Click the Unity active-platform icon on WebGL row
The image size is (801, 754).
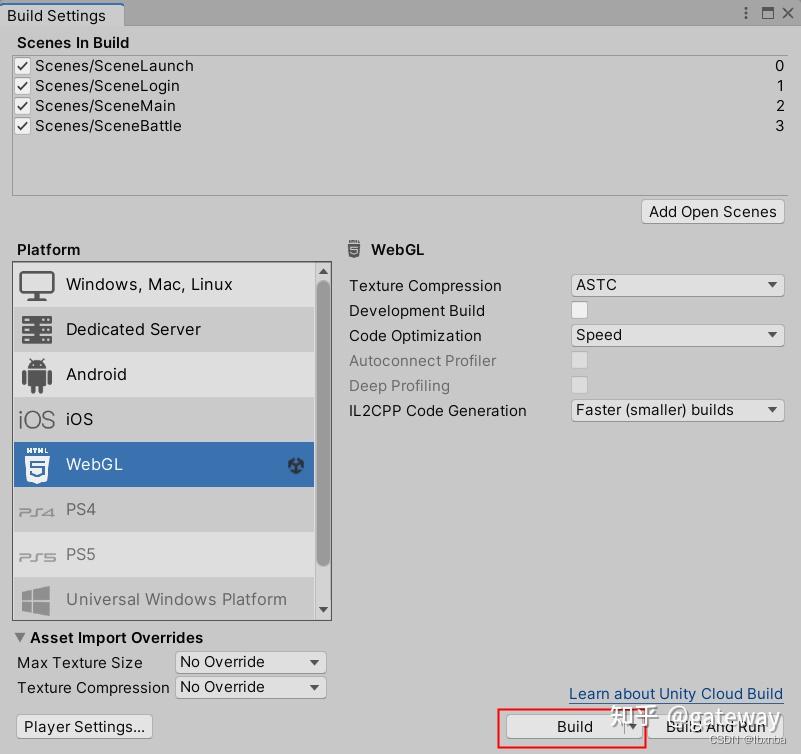click(x=296, y=465)
